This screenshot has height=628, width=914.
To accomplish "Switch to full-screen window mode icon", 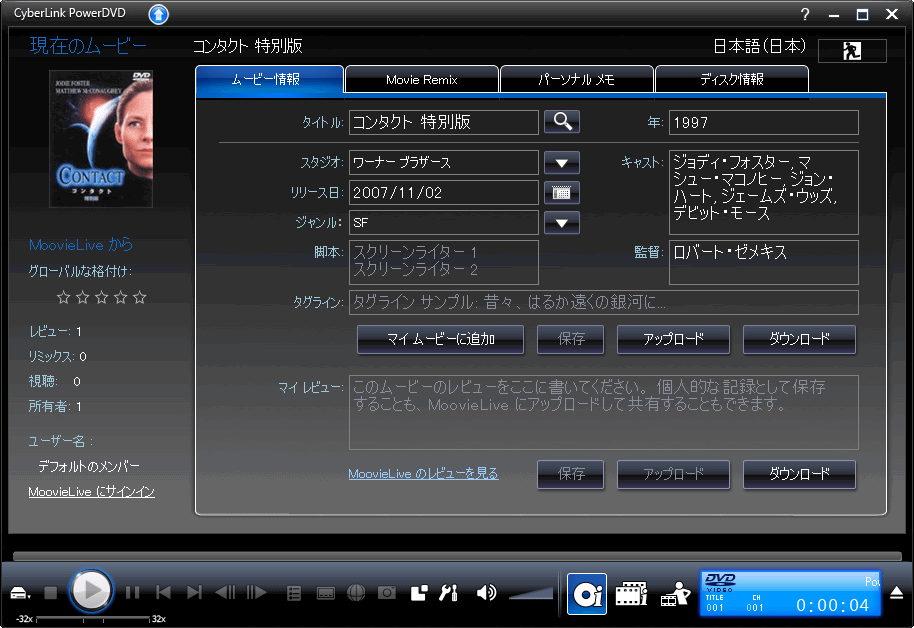I will (419, 593).
